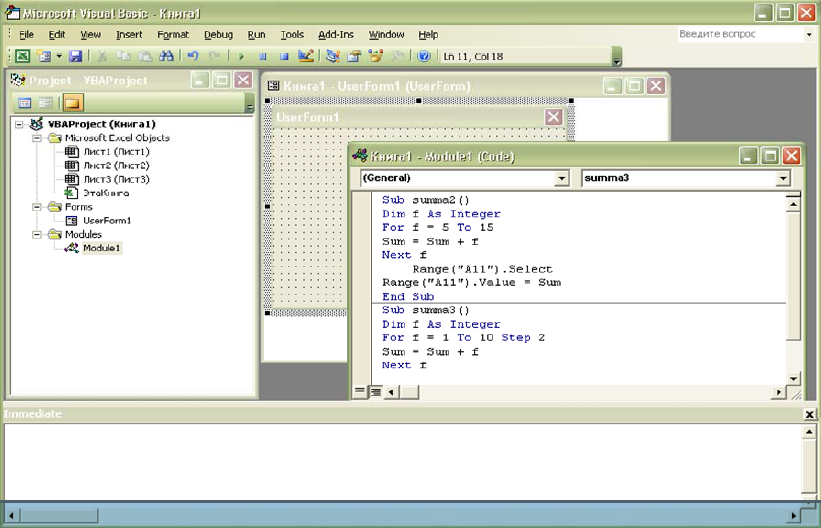This screenshot has width=821, height=528.
Task: Open the Tools menu
Action: 292,35
